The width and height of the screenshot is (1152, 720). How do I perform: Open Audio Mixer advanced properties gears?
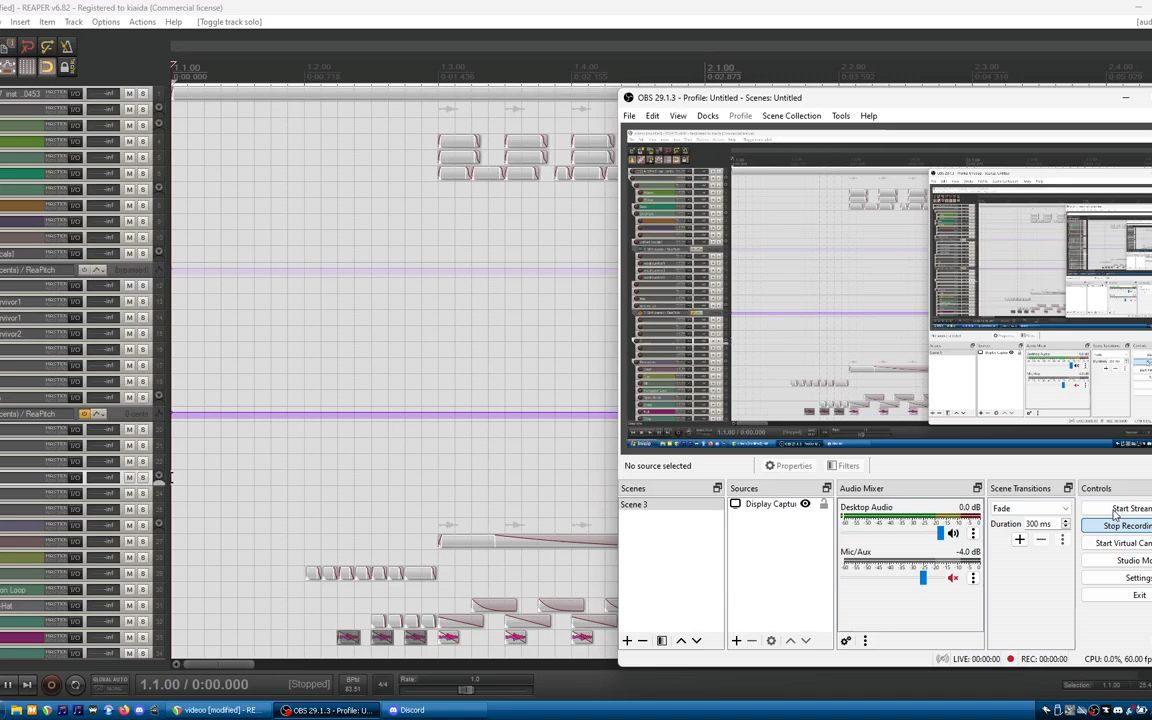pyautogui.click(x=846, y=641)
